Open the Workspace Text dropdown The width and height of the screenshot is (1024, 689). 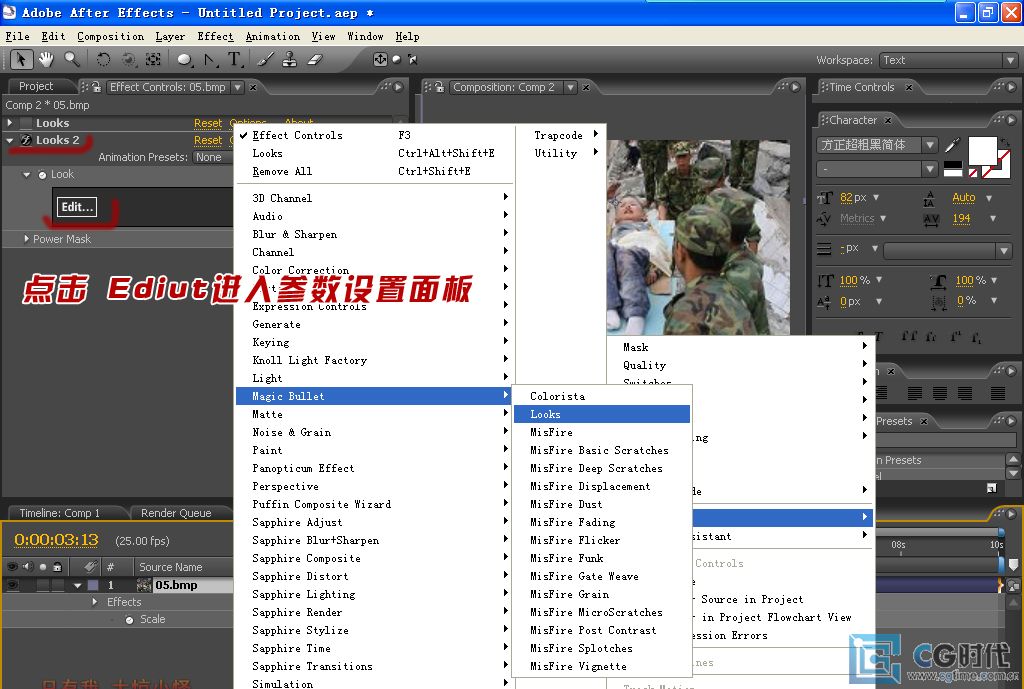(949, 60)
